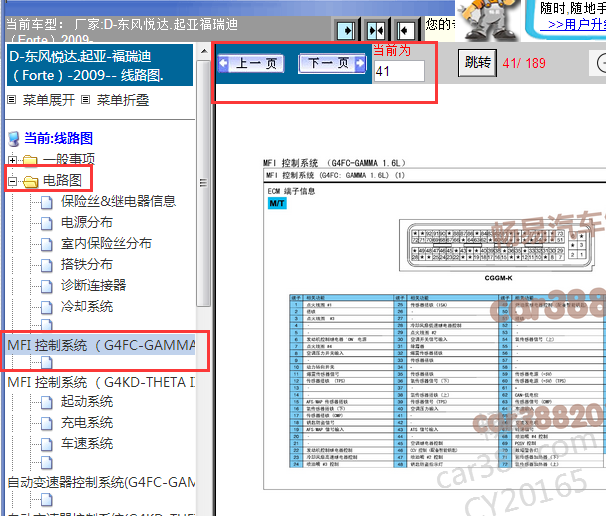Click the collapse-both-arrows toolbar icon
The image size is (606, 516).
[376, 30]
